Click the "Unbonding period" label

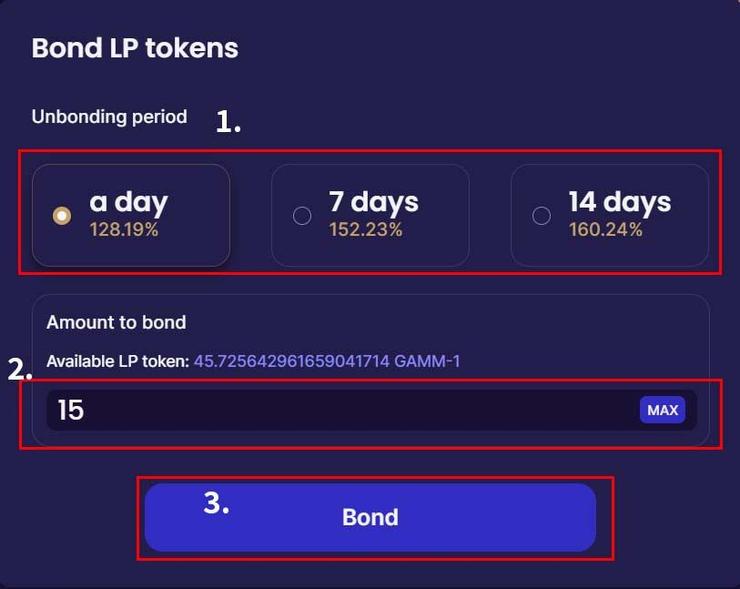[109, 117]
